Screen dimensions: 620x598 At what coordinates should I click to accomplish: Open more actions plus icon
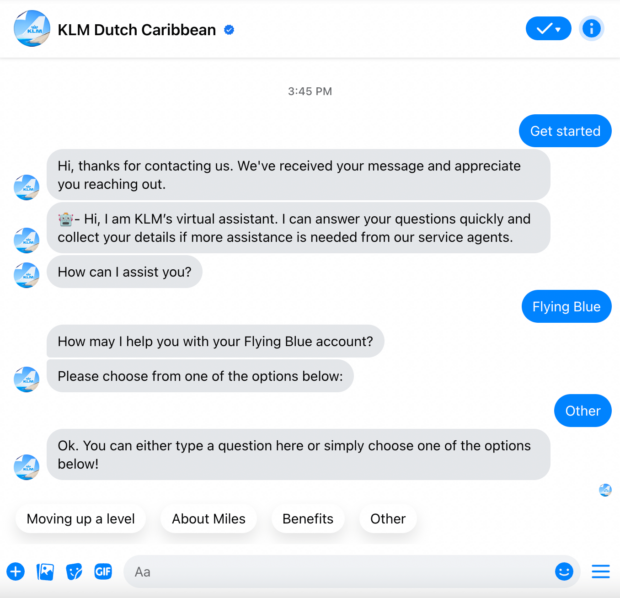click(15, 572)
